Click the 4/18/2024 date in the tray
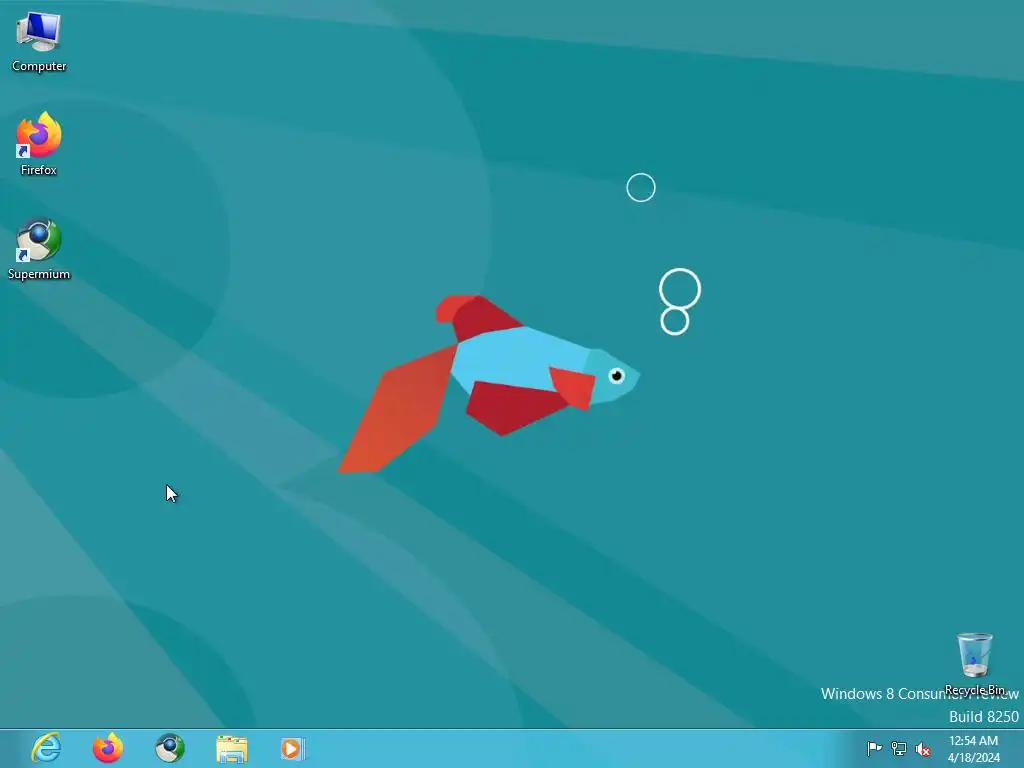This screenshot has width=1024, height=768. [973, 758]
